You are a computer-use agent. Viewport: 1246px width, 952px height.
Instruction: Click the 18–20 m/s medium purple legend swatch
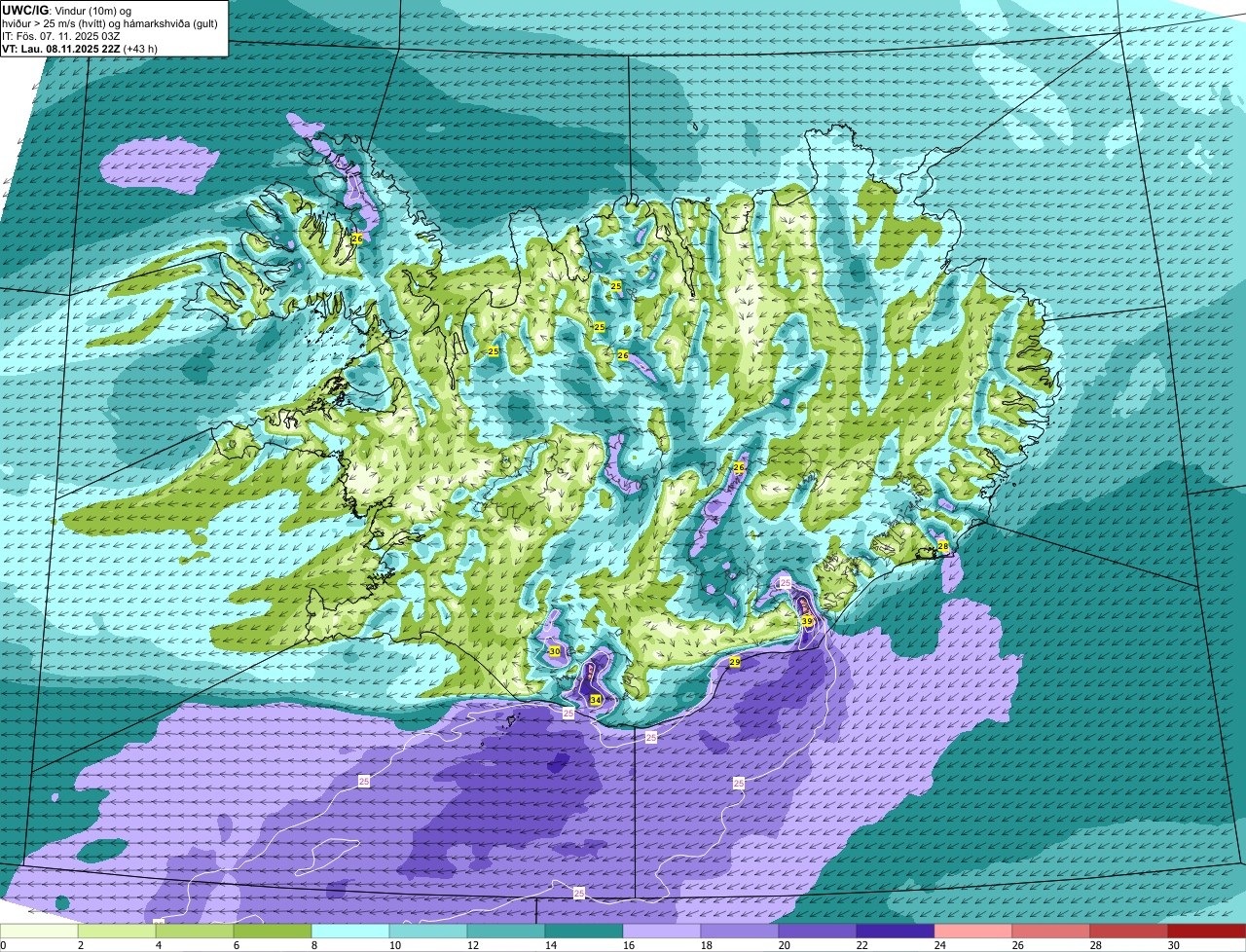point(740,931)
